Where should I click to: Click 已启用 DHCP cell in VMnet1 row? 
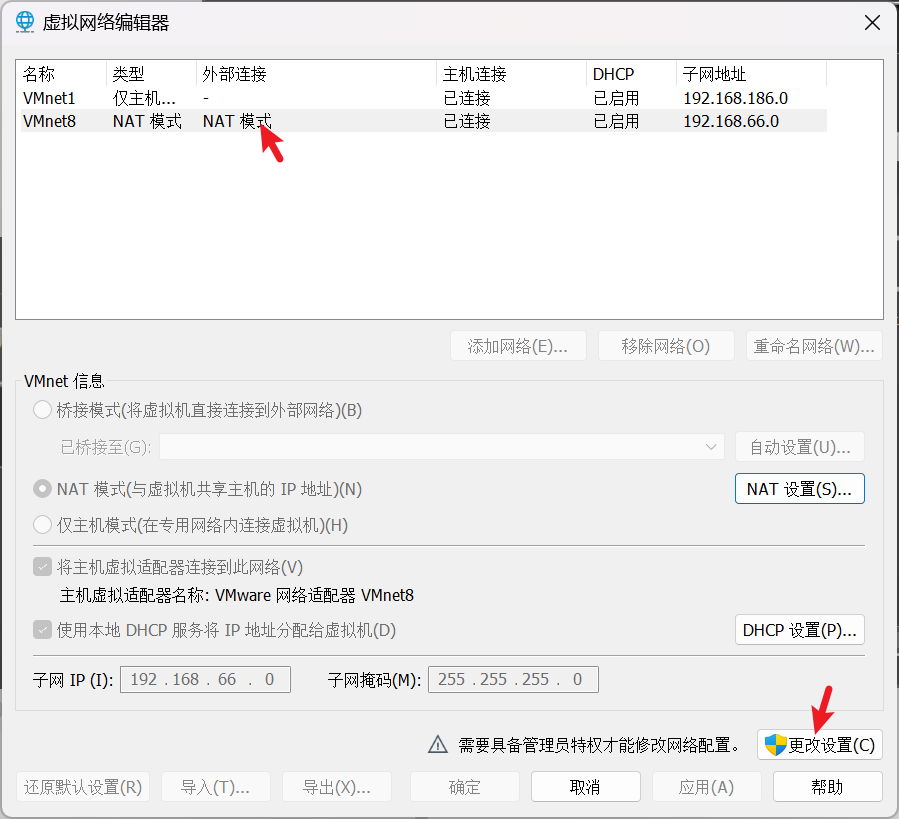point(616,98)
